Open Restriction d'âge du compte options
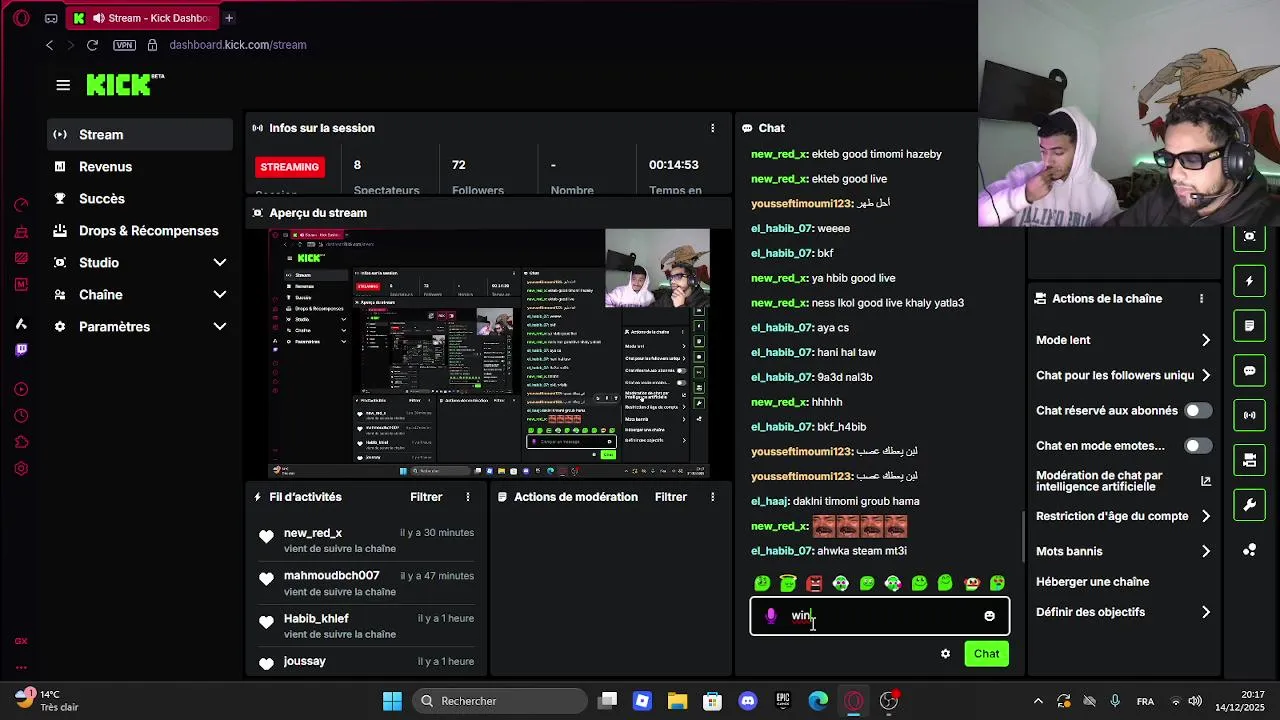The height and width of the screenshot is (720, 1280). point(1124,516)
